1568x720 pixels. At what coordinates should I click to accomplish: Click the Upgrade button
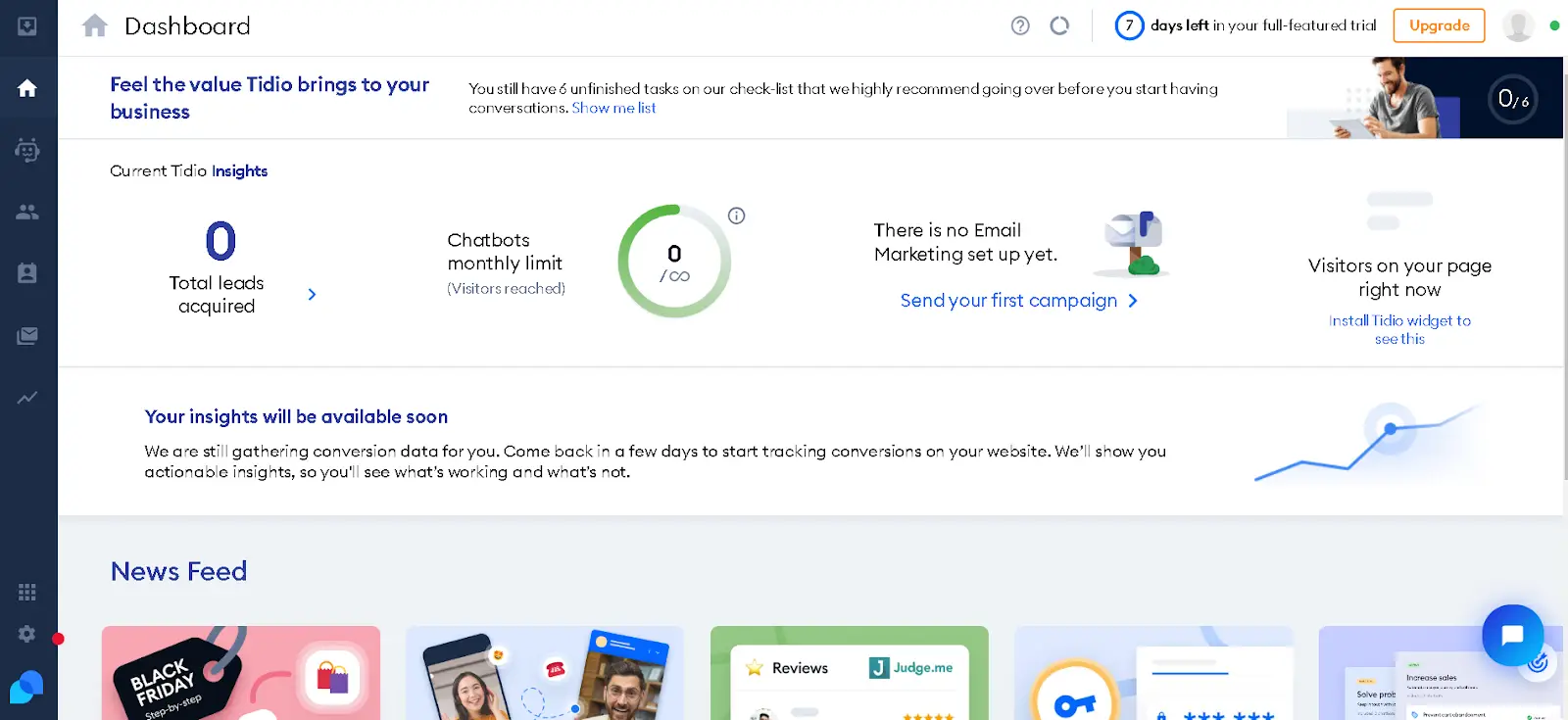pyautogui.click(x=1439, y=25)
